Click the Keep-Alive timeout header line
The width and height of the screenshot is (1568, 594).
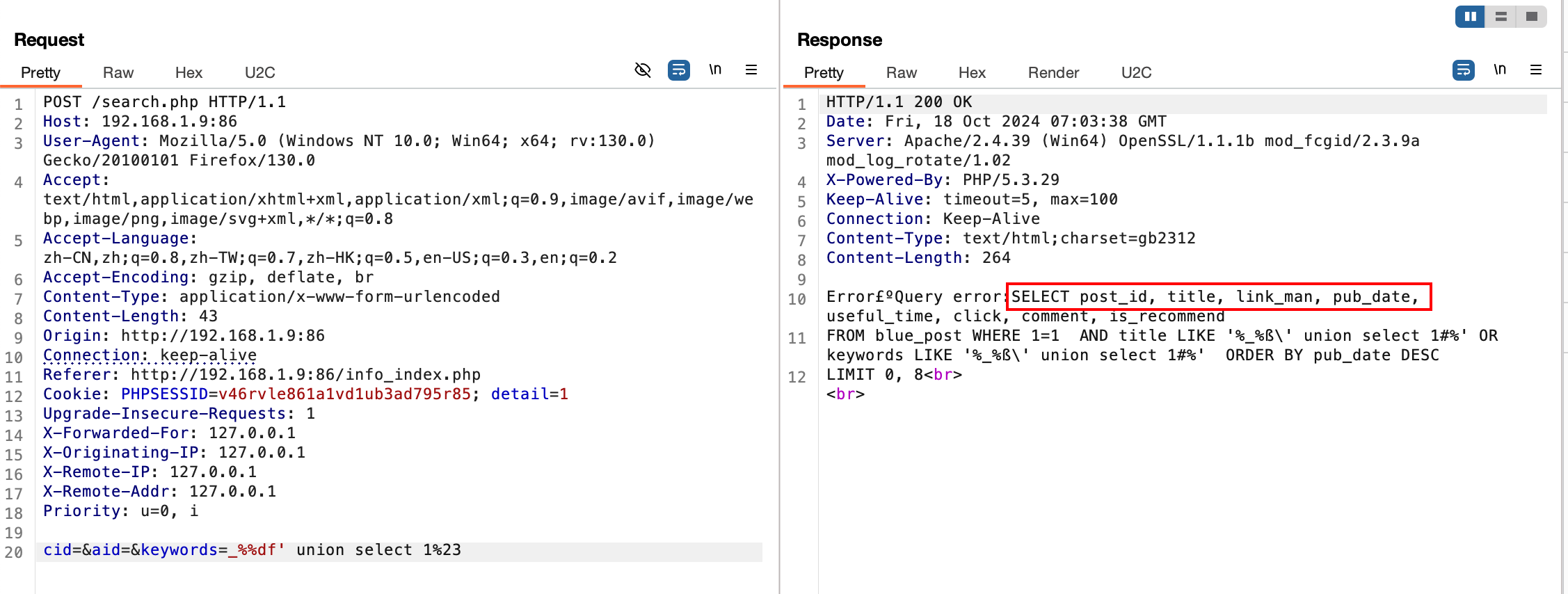coord(973,200)
